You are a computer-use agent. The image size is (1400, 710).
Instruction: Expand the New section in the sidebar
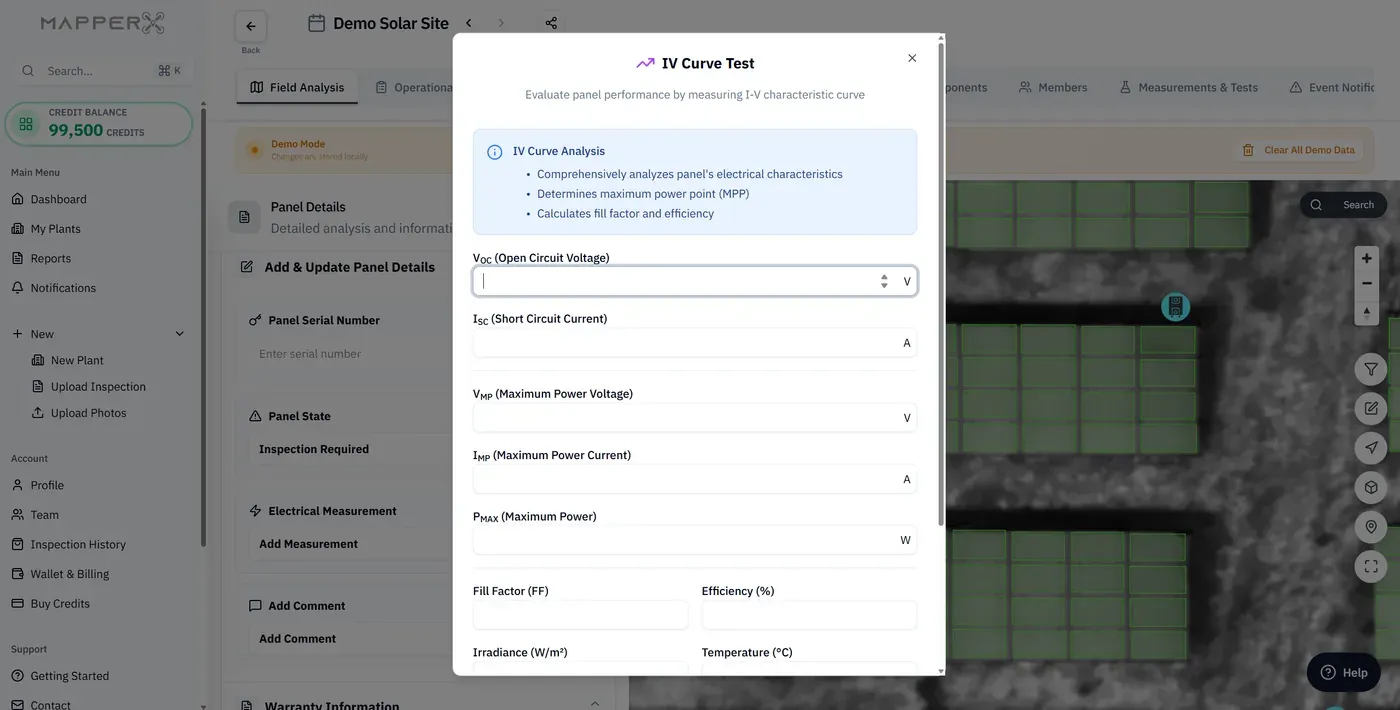(x=180, y=334)
